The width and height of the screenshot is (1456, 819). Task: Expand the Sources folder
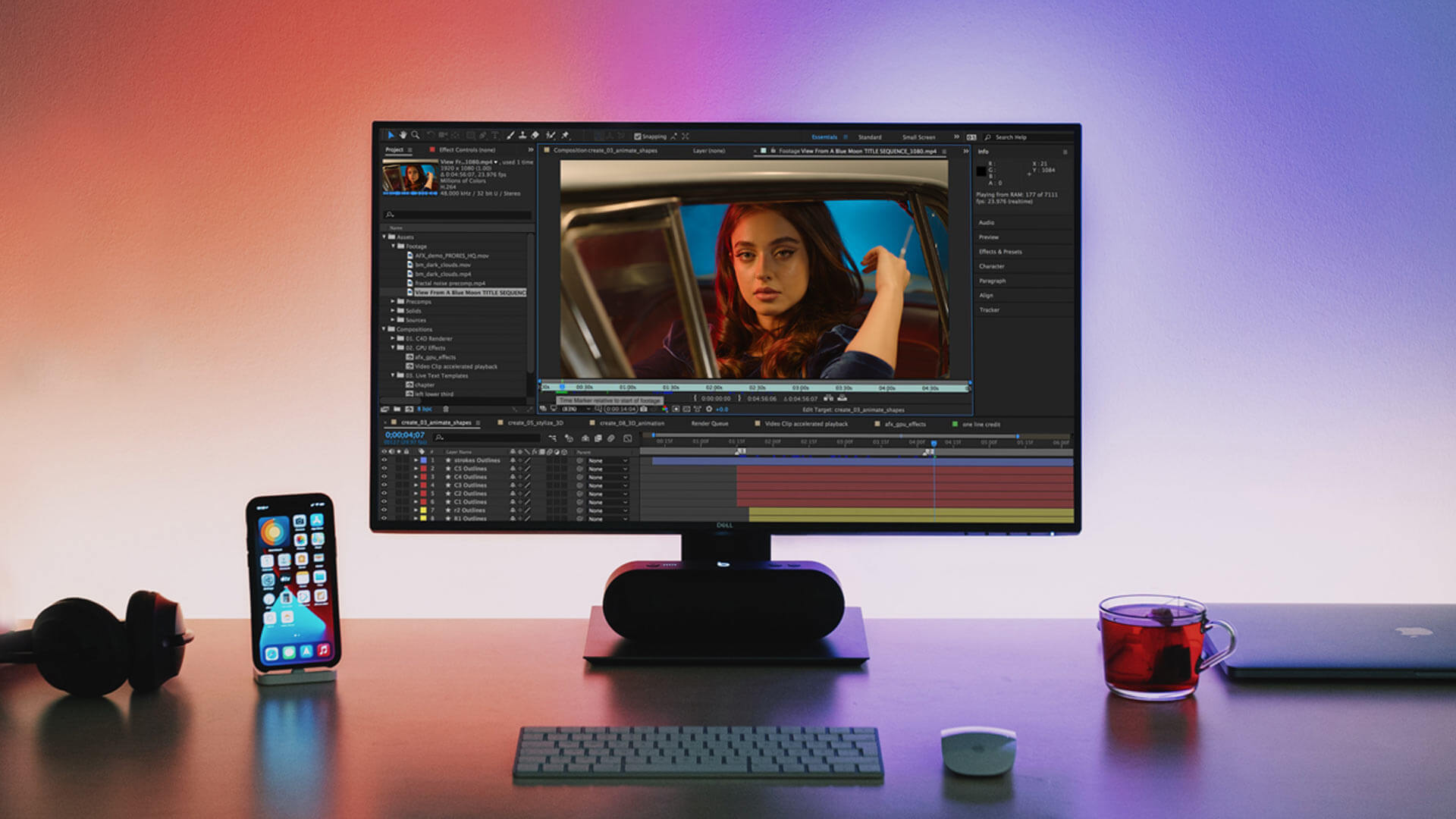tap(393, 319)
